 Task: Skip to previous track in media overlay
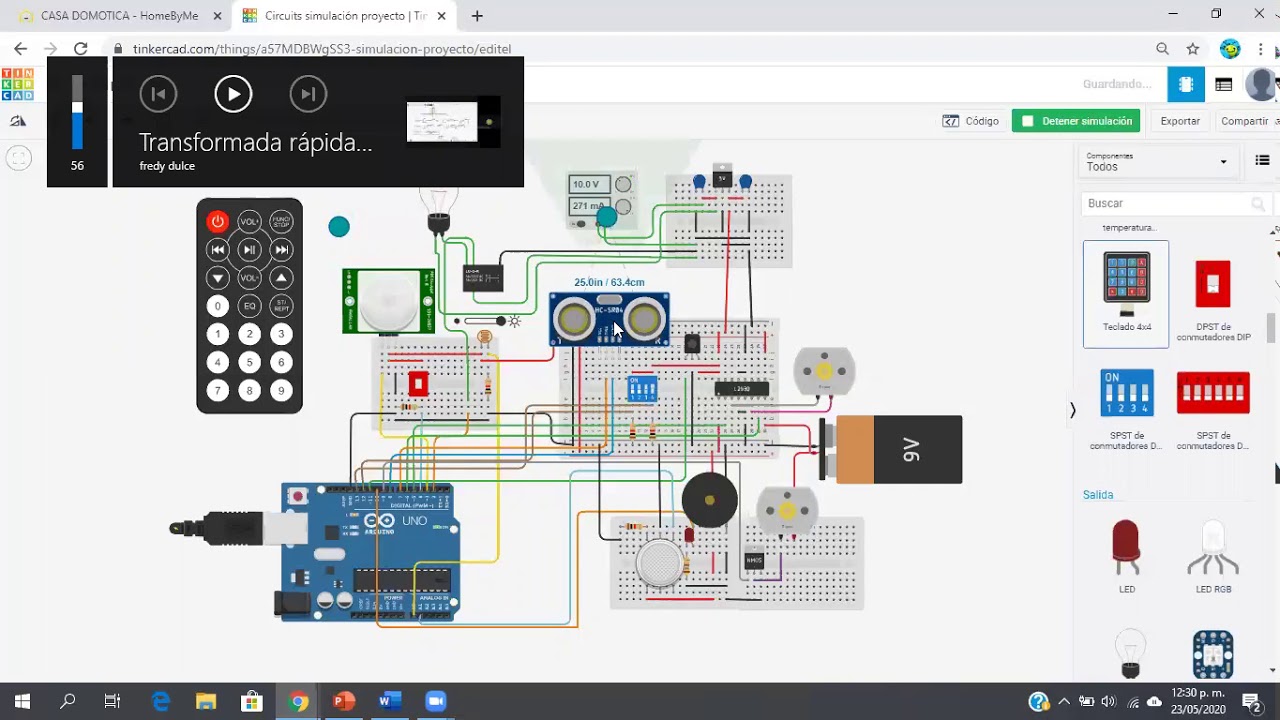pyautogui.click(x=158, y=94)
